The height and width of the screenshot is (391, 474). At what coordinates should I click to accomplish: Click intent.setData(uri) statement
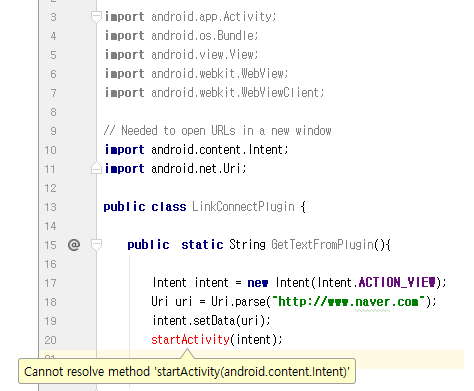[x=211, y=321]
